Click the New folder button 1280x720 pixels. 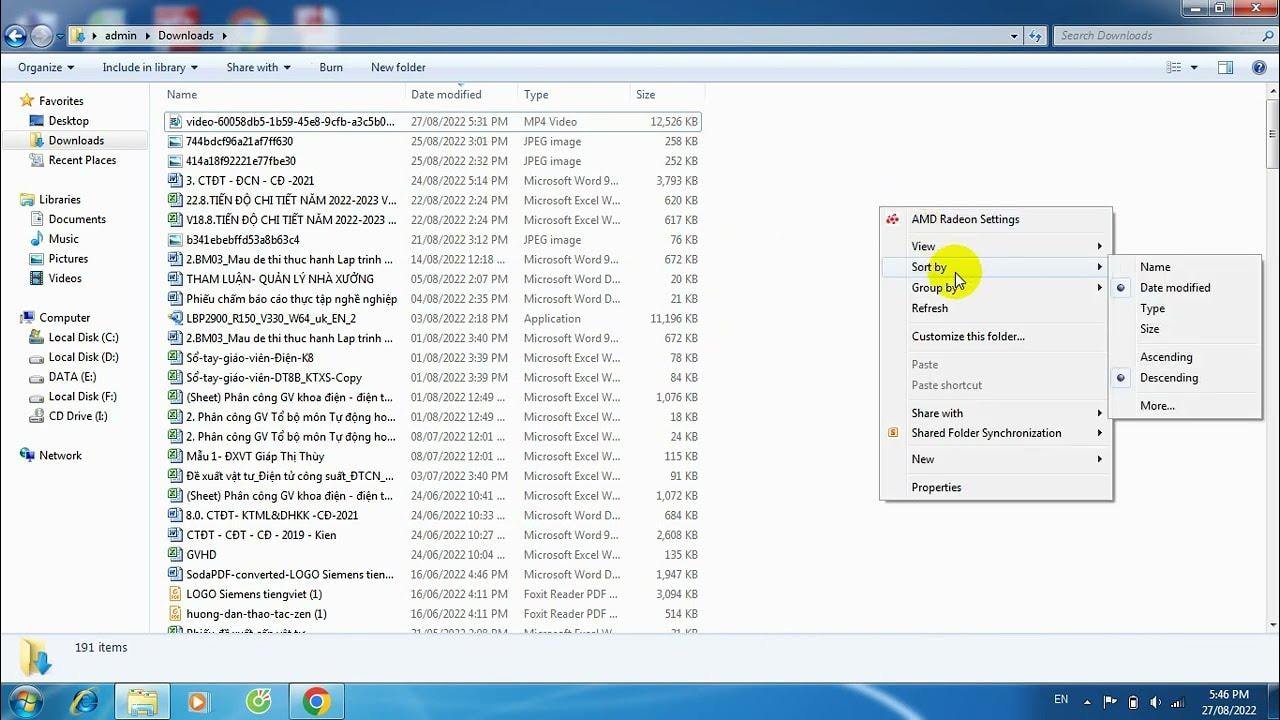pyautogui.click(x=398, y=67)
